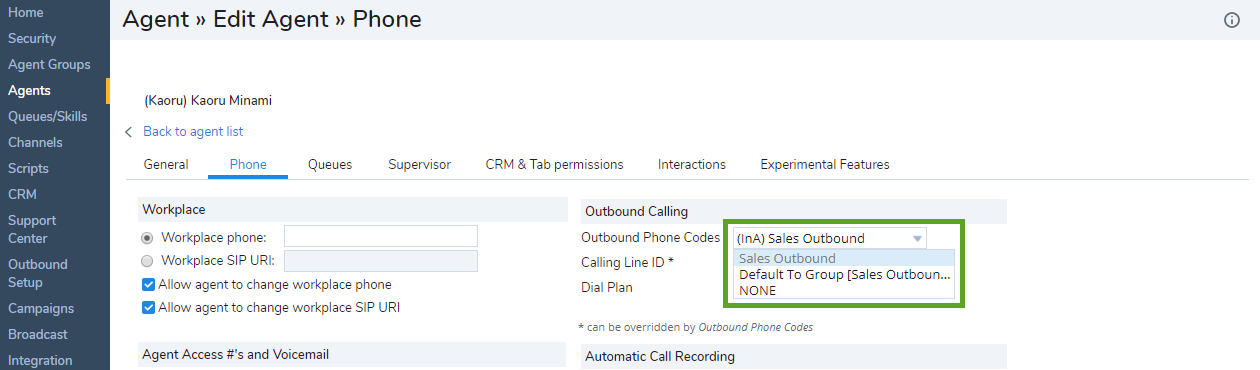This screenshot has height=370, width=1260.
Task: Select Agents in the sidebar
Action: point(29,90)
